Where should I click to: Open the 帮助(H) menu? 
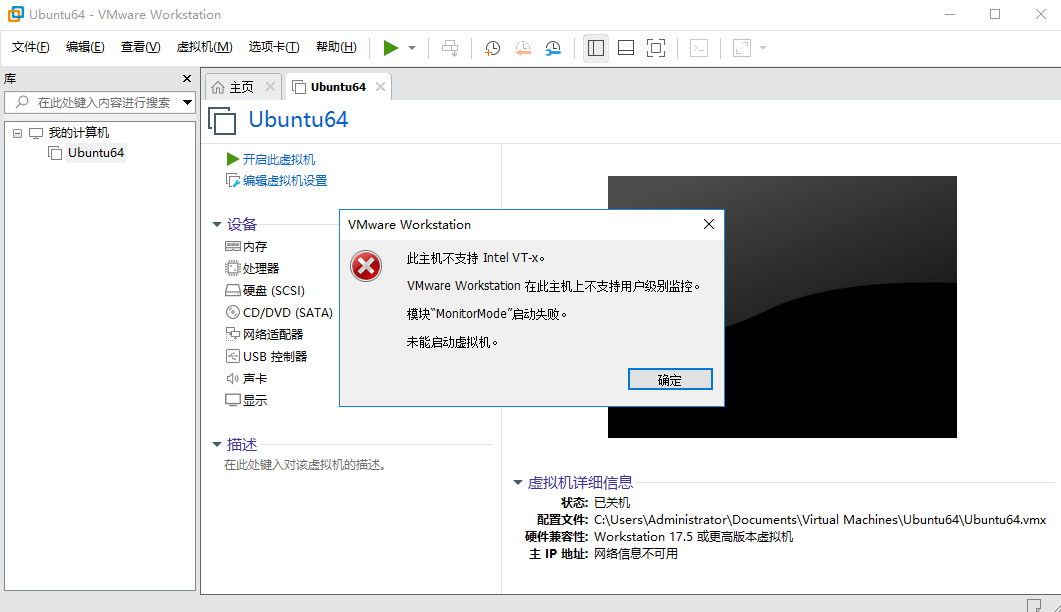coord(336,47)
